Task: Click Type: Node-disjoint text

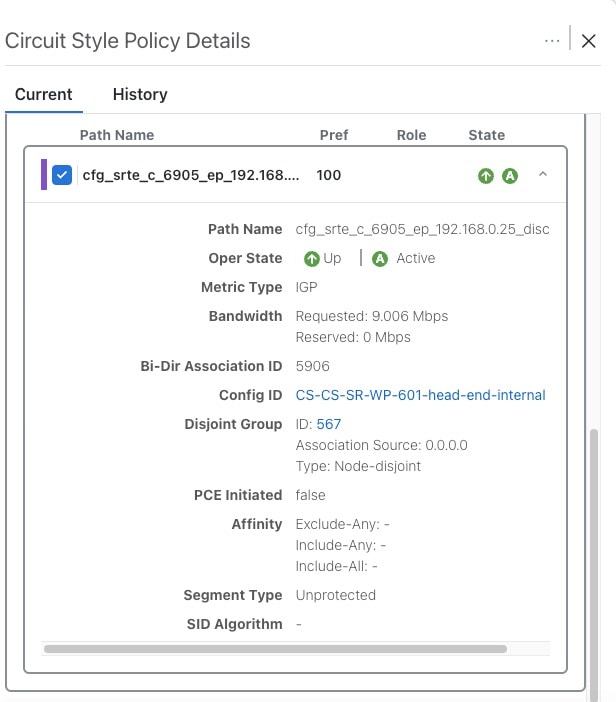Action: (x=358, y=466)
